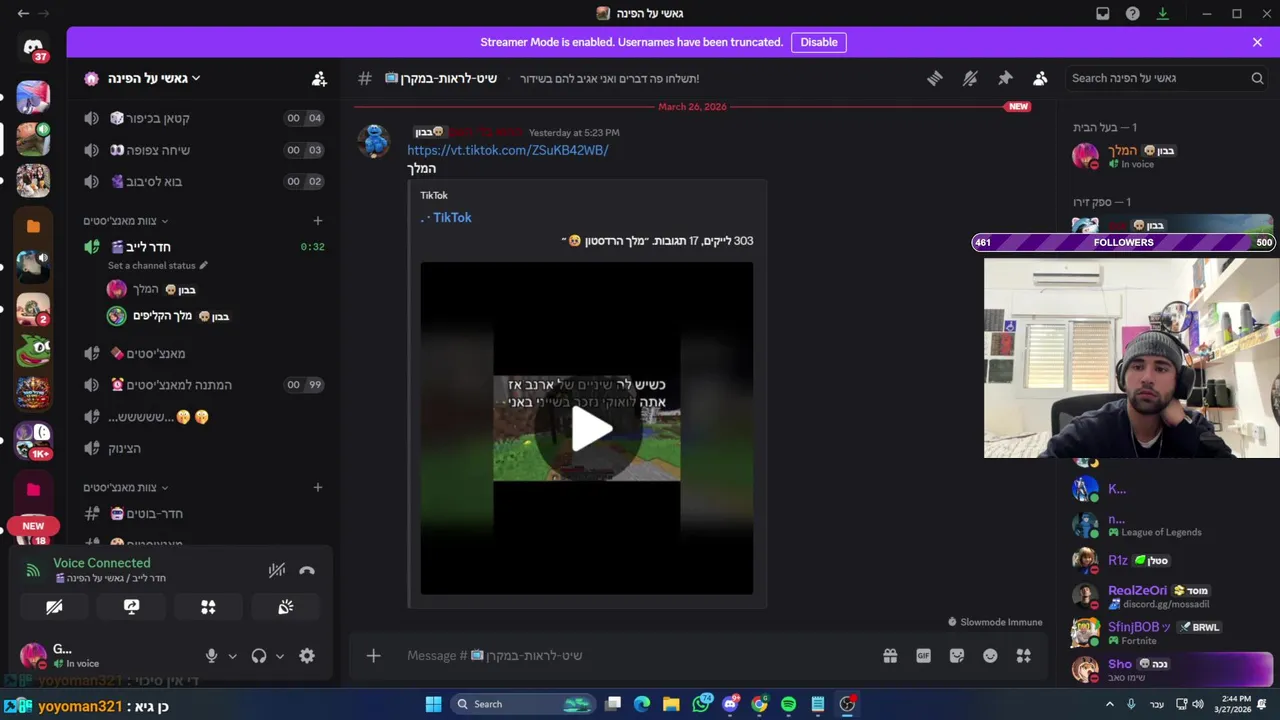Open headphone output options chevron
This screenshot has height=720, width=1280.
(280, 656)
